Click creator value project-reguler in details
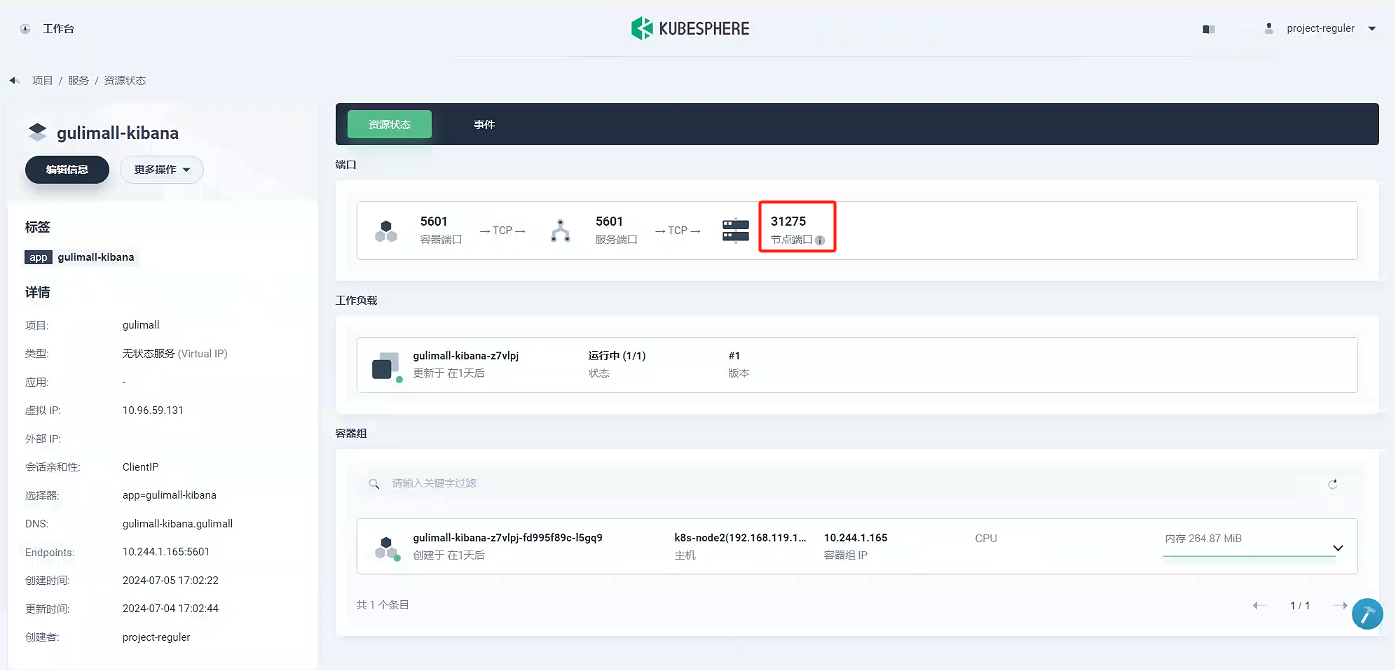Screen dimensions: 1396x670 click(x=156, y=637)
